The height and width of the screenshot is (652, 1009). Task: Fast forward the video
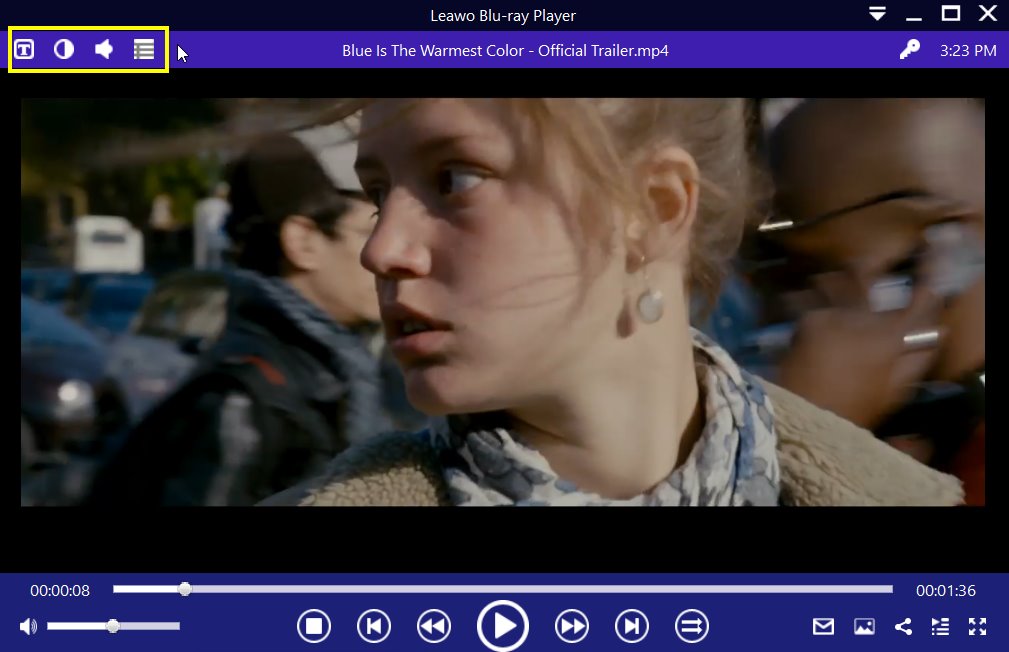[x=571, y=626]
